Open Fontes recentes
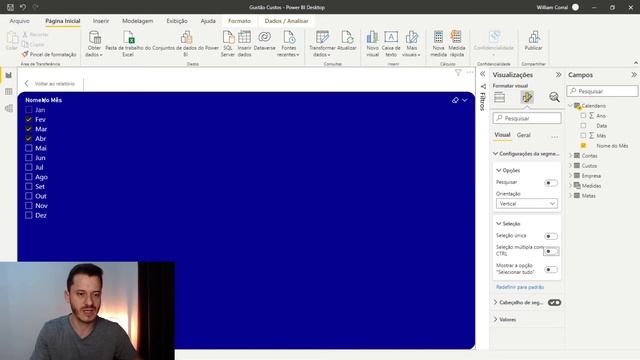This screenshot has height=360, width=640. pos(289,43)
